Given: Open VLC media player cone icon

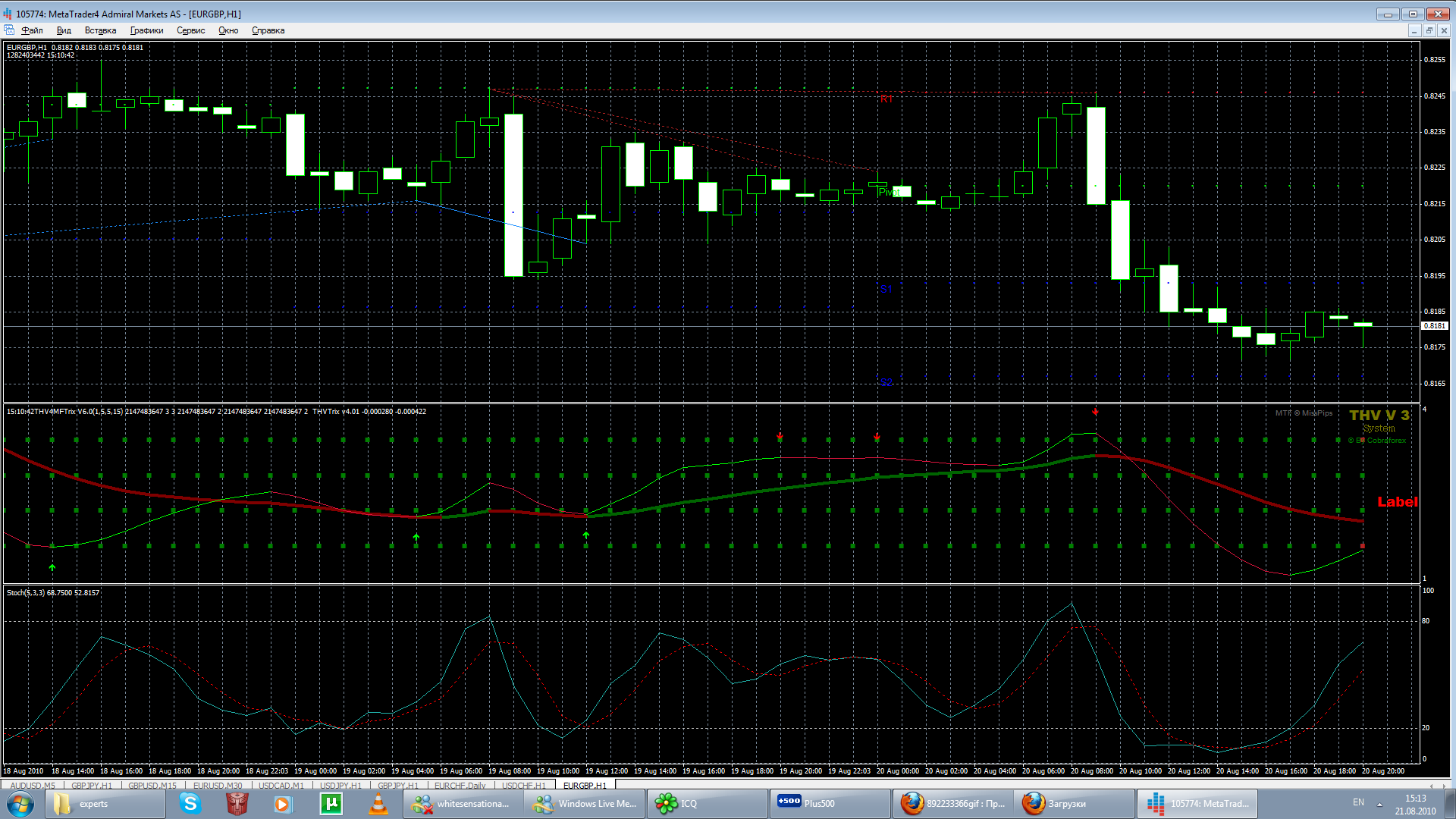Looking at the screenshot, I should coord(378,803).
